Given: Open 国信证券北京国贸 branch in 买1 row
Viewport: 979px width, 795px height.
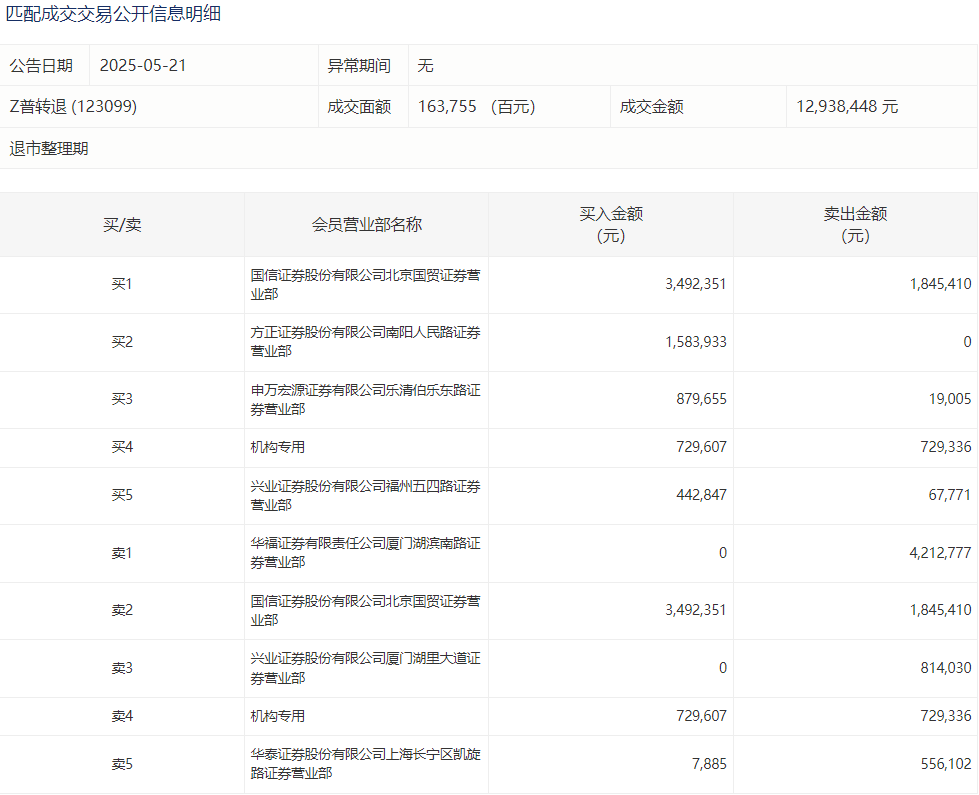Looking at the screenshot, I should tap(365, 284).
